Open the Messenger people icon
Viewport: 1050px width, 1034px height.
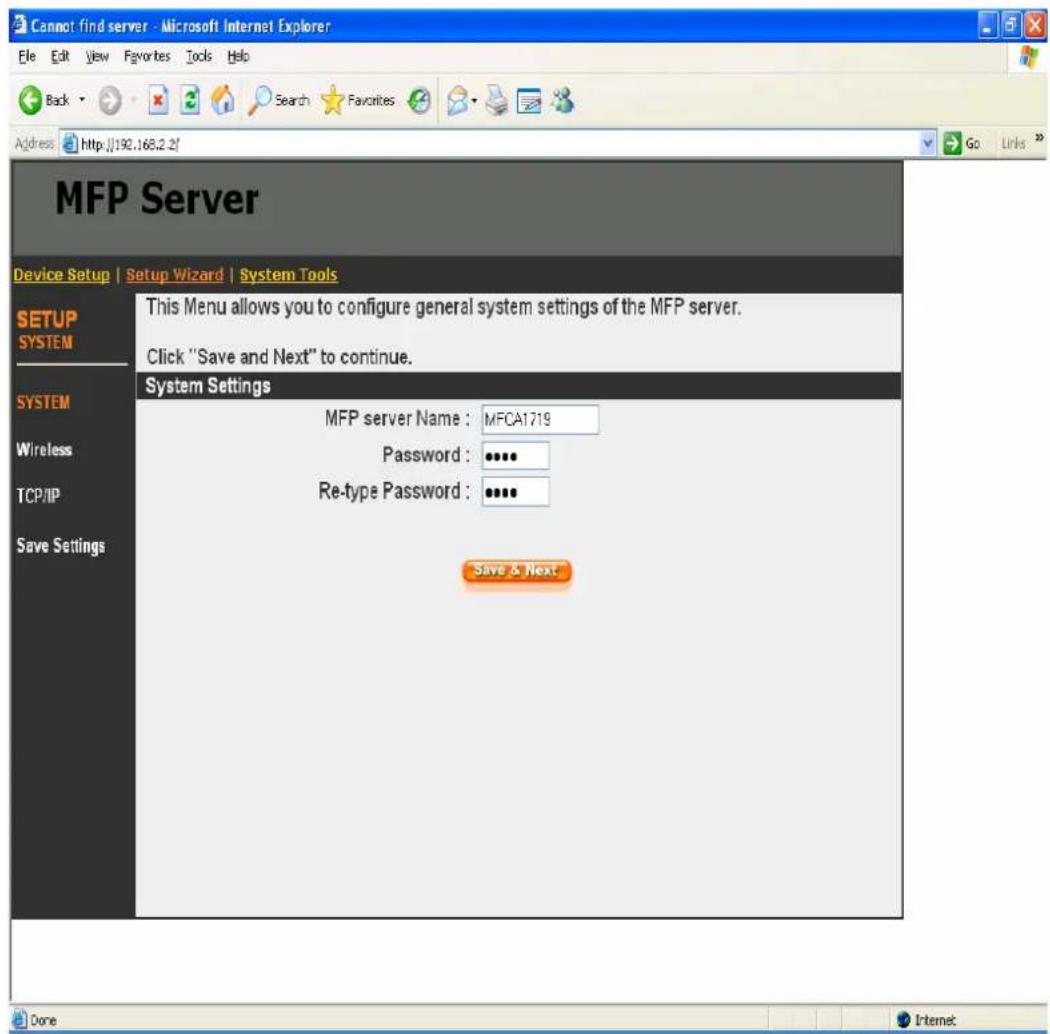tap(562, 100)
